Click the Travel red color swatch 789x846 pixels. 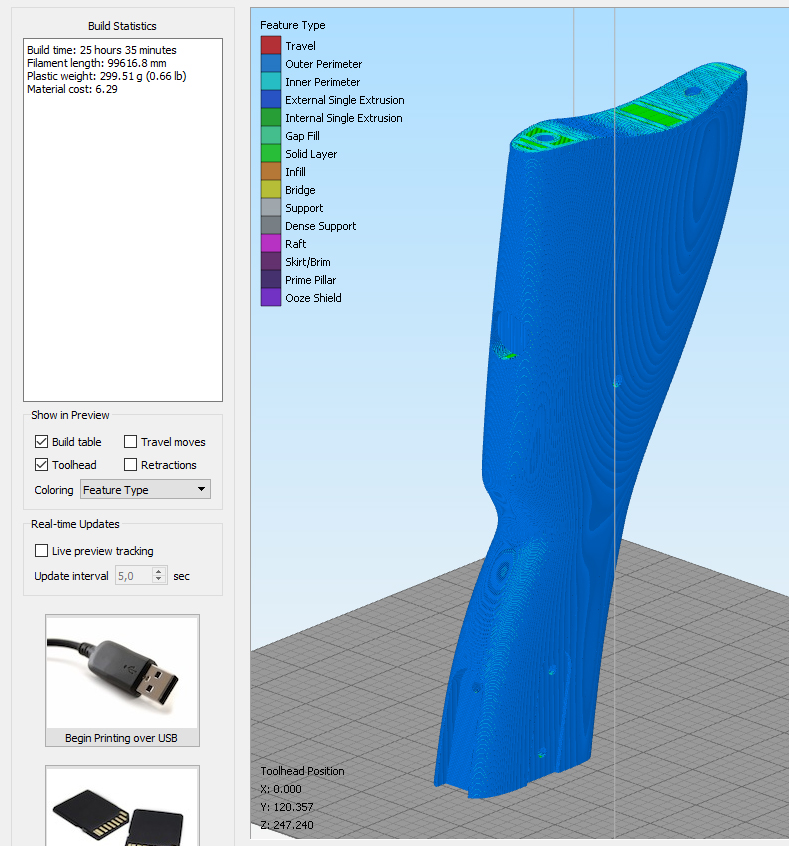(271, 45)
